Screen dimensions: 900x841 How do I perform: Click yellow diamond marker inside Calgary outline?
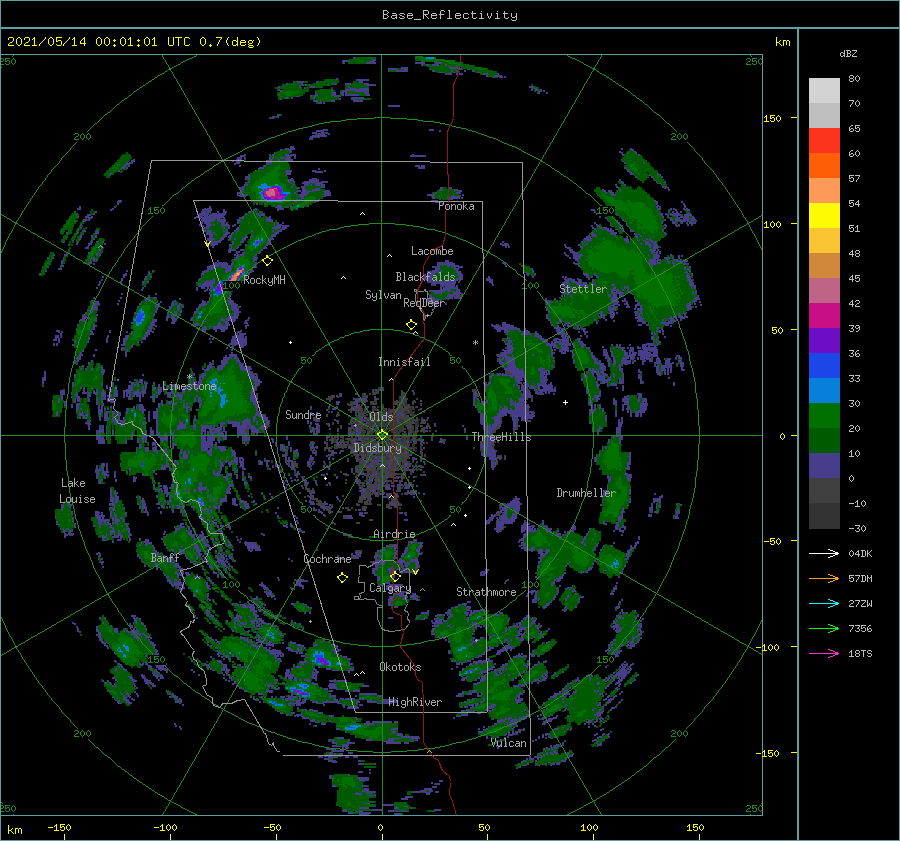(395, 576)
